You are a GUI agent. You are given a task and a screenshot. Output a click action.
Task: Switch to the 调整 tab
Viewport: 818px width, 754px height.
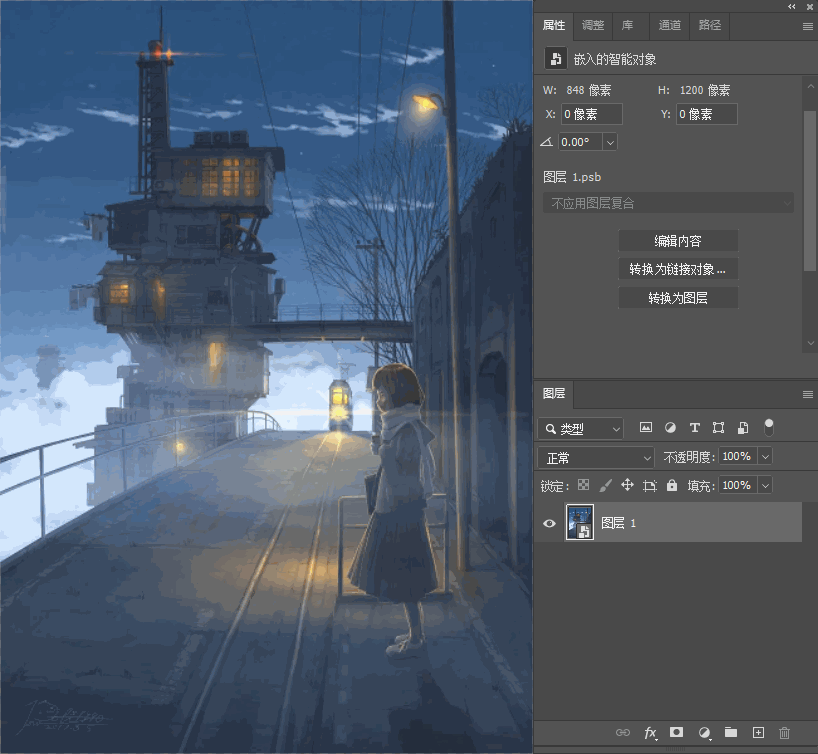pos(593,26)
